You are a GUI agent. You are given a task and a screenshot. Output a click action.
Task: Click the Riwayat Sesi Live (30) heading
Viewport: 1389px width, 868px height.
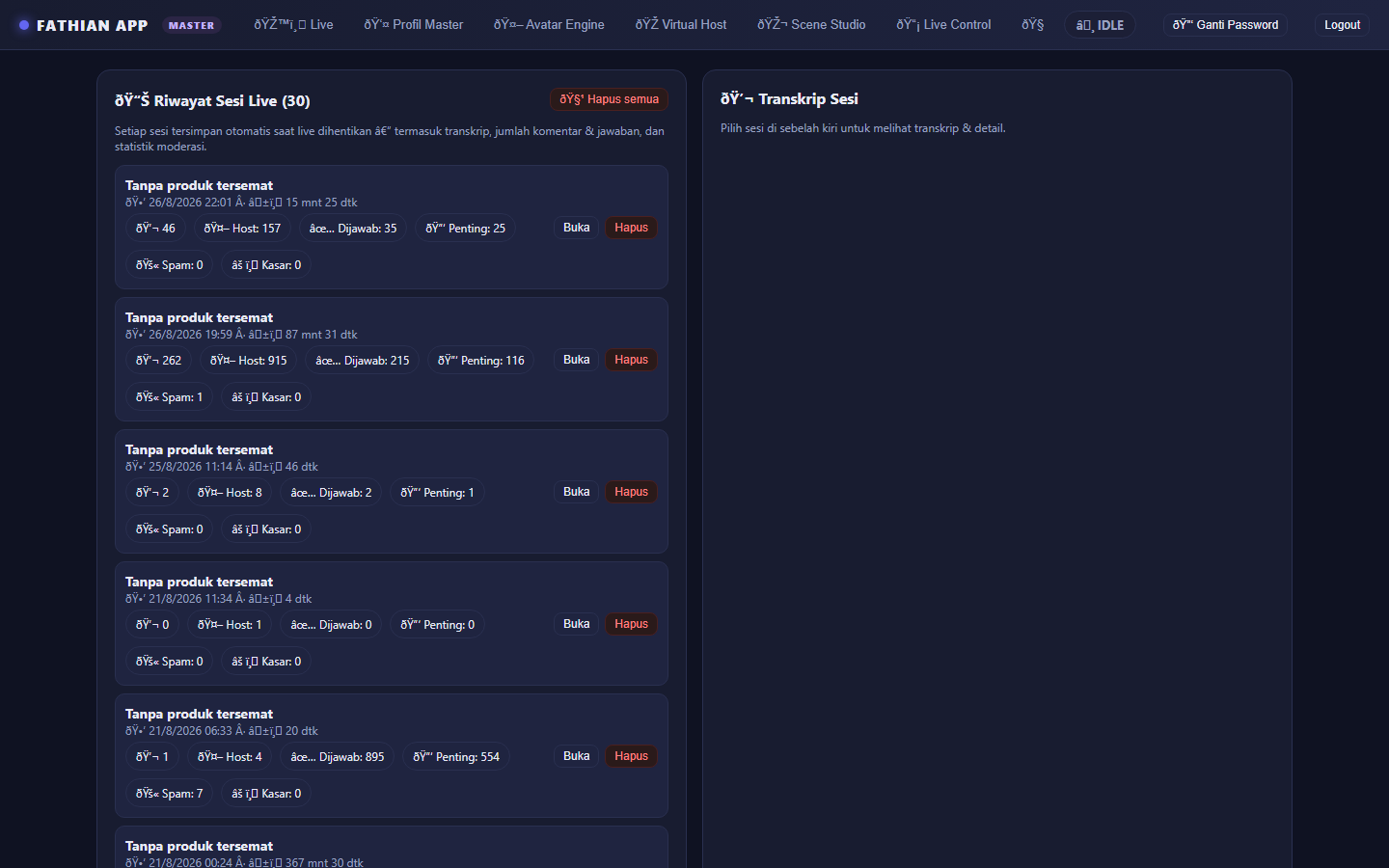tap(212, 101)
